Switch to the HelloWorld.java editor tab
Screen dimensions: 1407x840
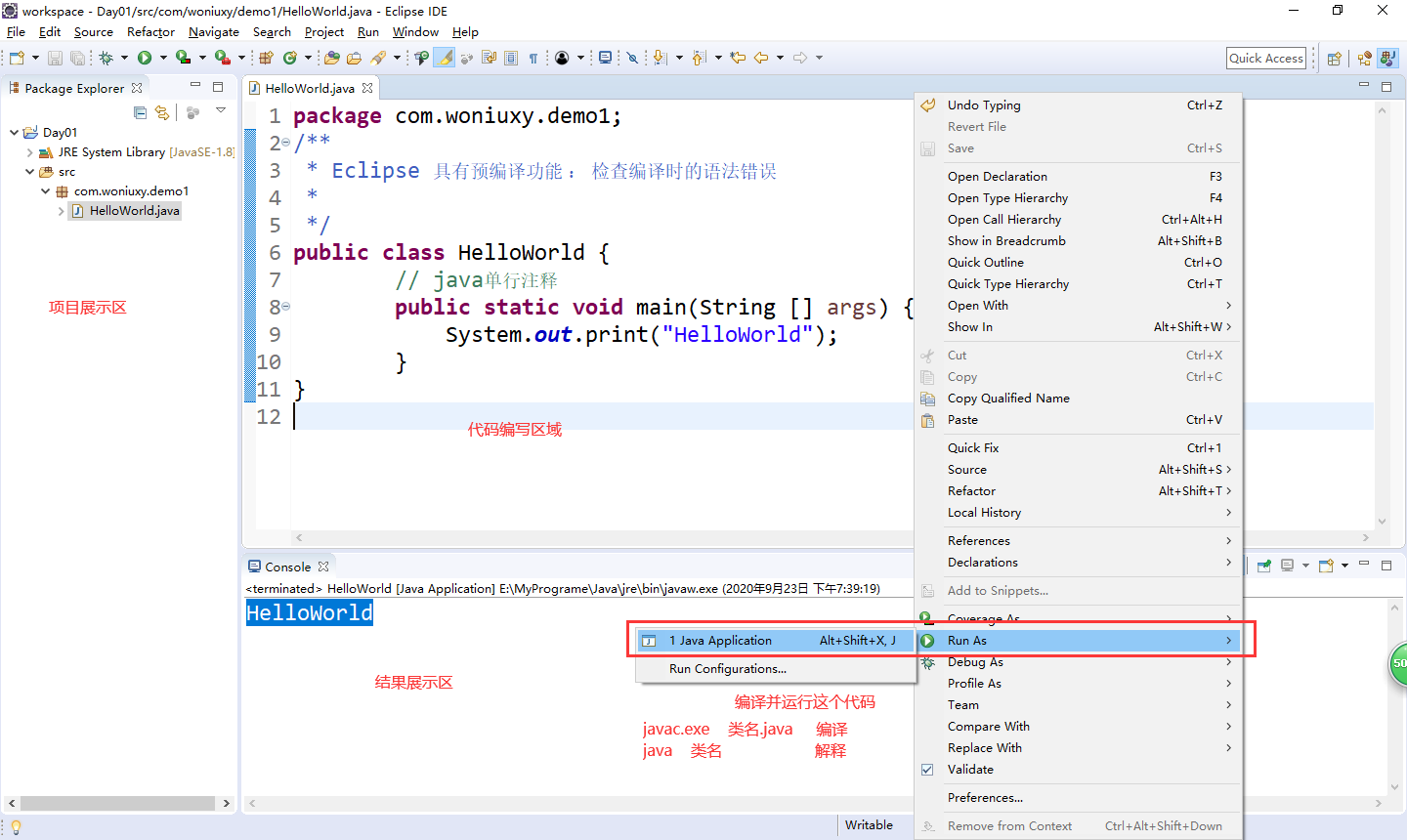[x=310, y=88]
